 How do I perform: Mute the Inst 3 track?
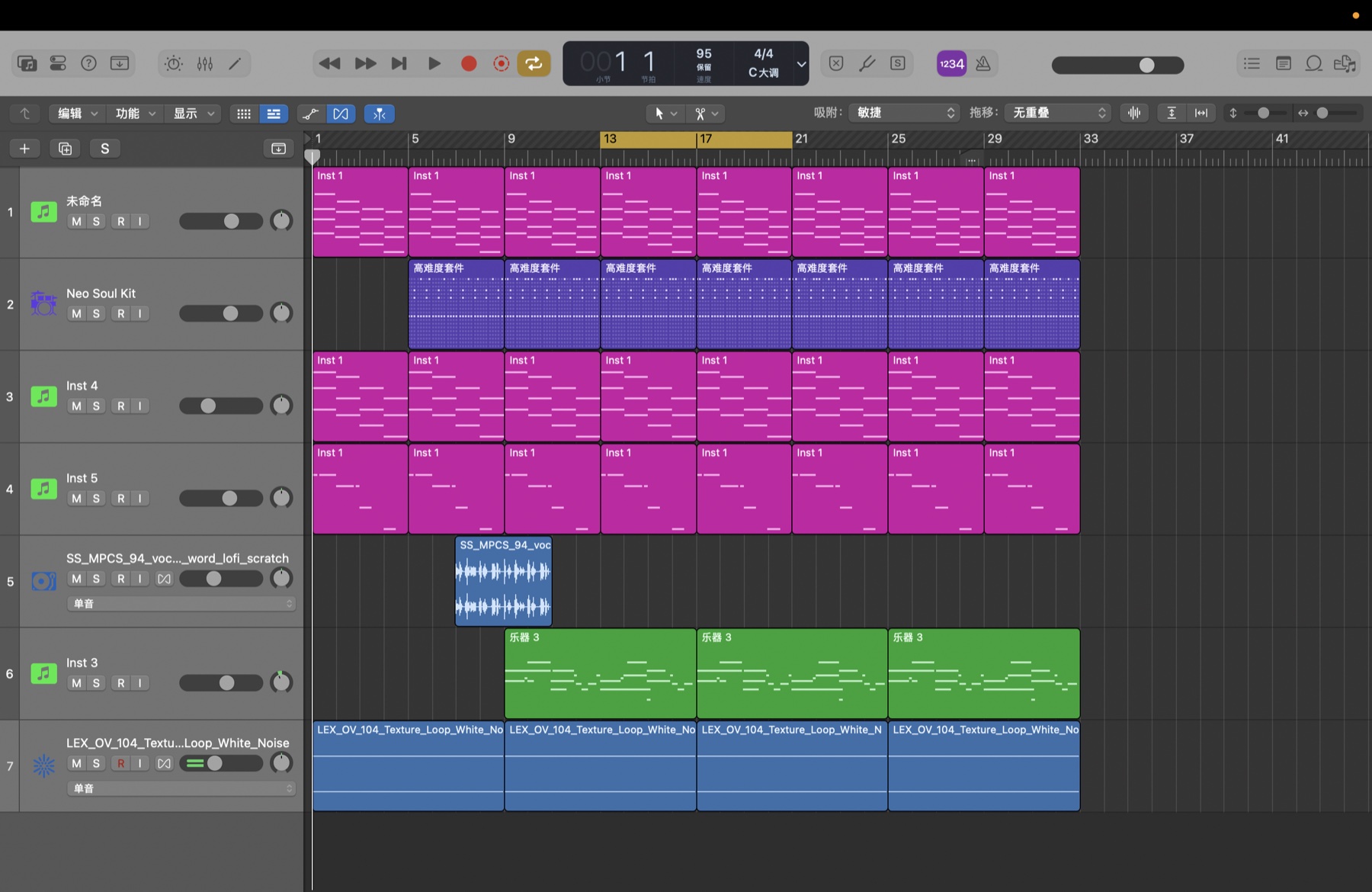pyautogui.click(x=76, y=683)
